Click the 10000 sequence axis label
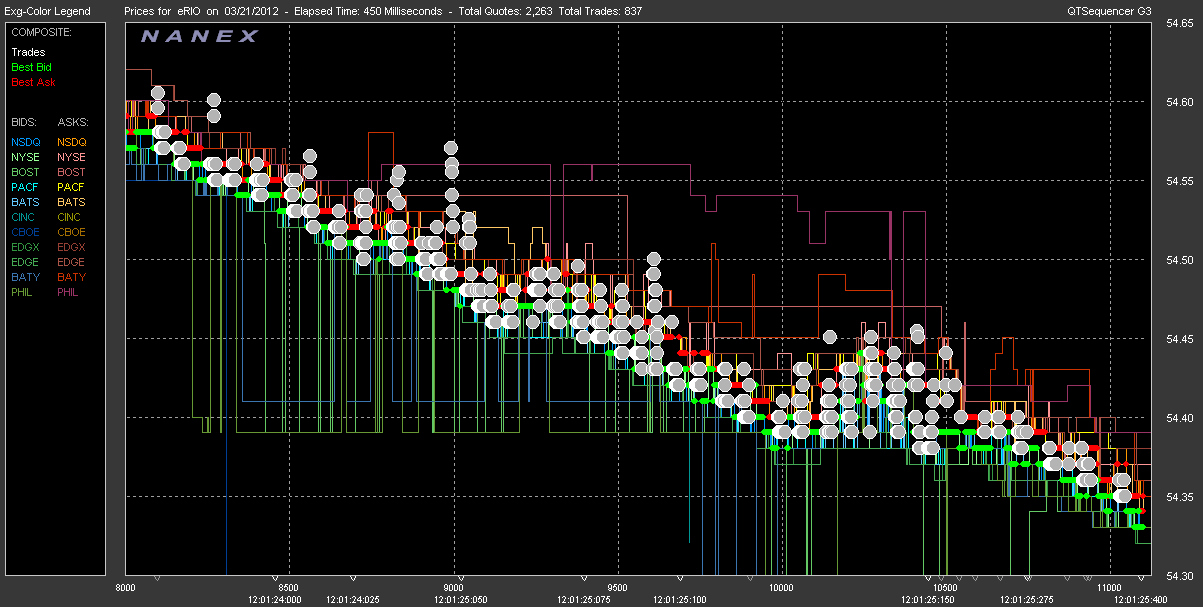The width and height of the screenshot is (1203, 607). 781,588
